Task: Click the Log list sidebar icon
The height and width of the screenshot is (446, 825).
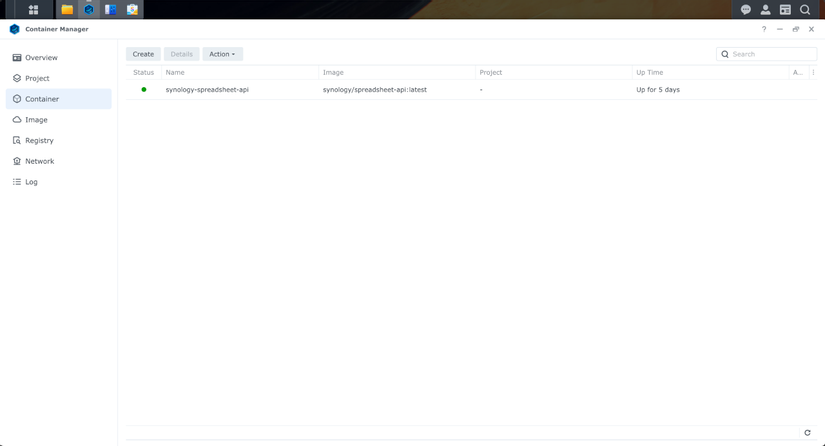Action: click(17, 182)
